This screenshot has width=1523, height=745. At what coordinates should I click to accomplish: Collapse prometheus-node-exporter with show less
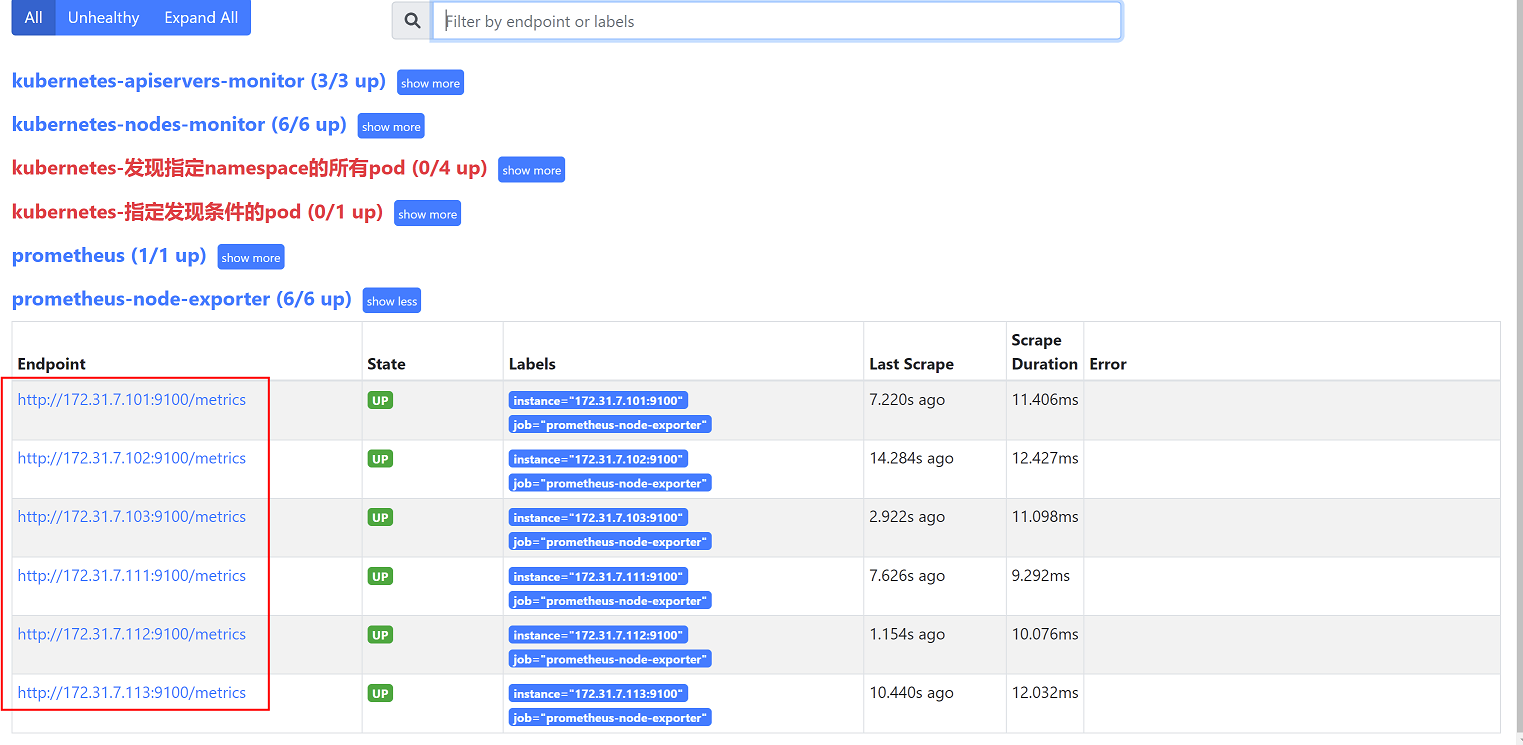click(392, 301)
